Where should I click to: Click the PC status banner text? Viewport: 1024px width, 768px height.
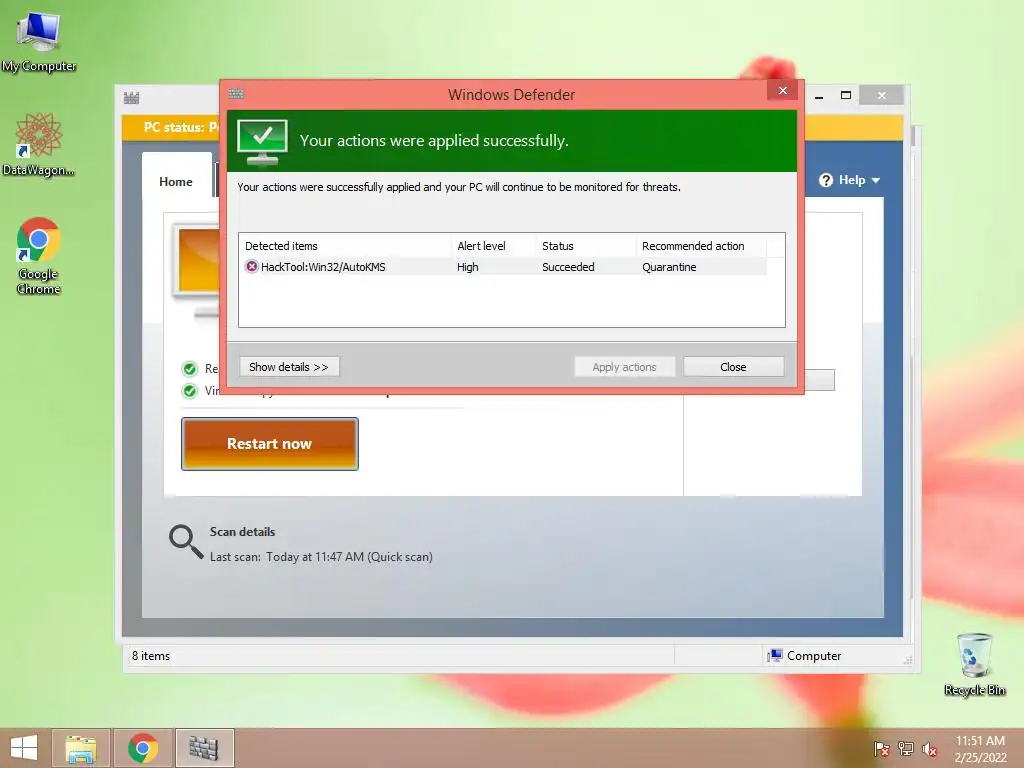click(x=182, y=127)
